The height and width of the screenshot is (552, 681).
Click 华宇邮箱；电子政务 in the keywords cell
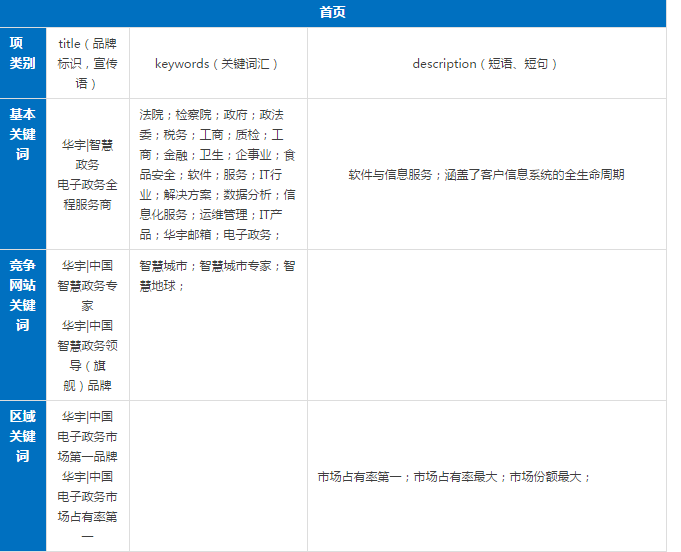208,234
